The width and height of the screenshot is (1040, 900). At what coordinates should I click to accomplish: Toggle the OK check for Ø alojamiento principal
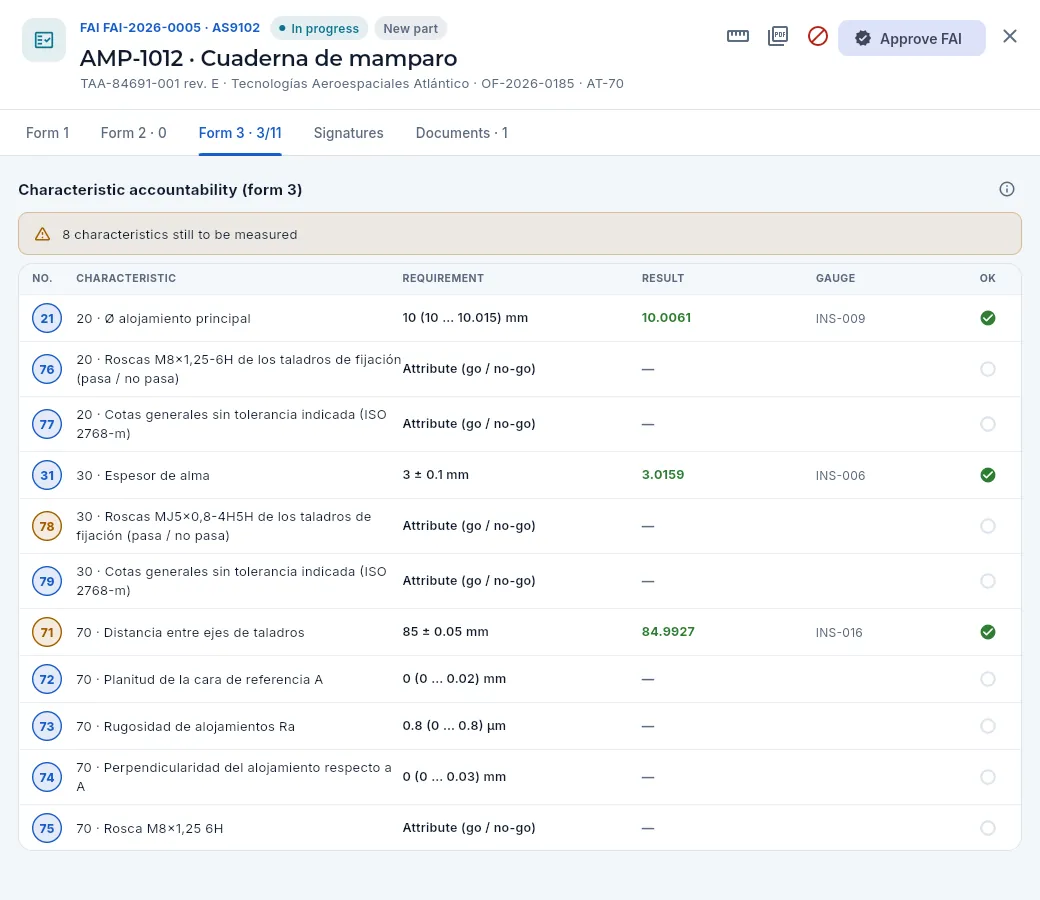click(988, 318)
